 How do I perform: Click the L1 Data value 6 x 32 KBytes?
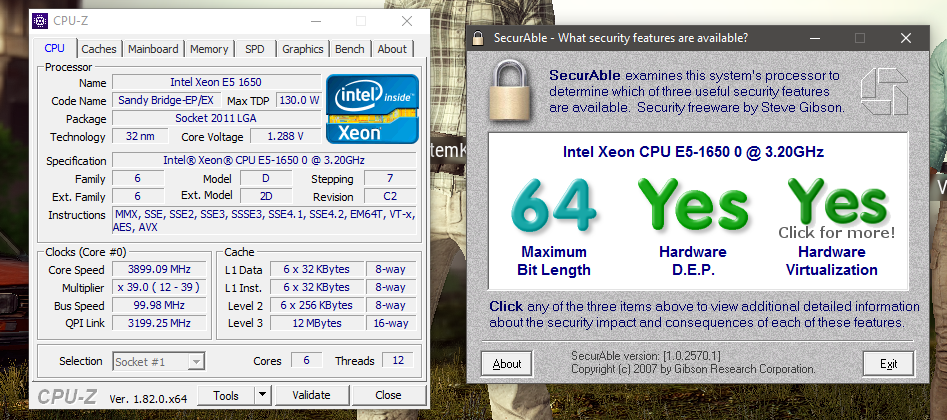pyautogui.click(x=316, y=270)
